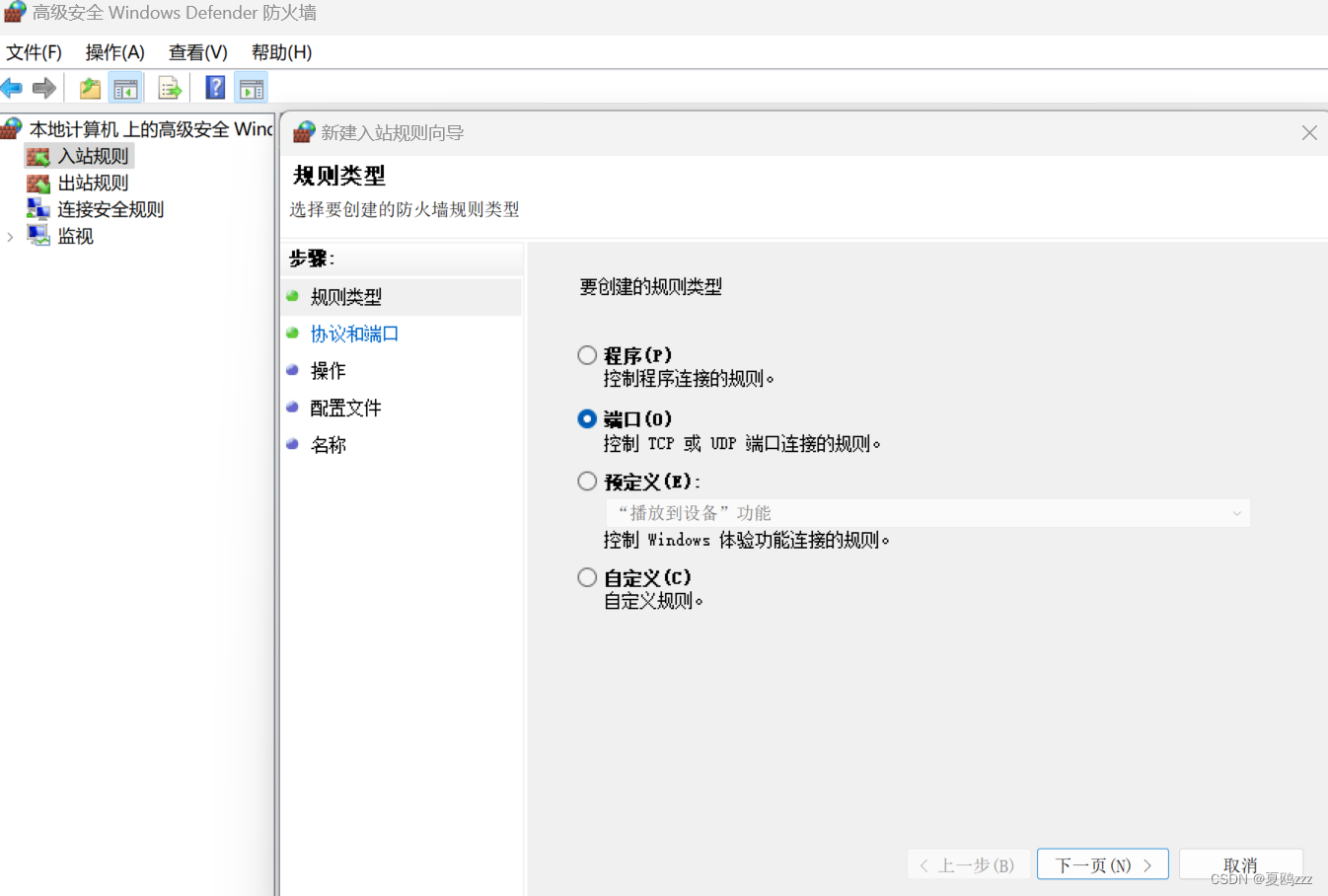Viewport: 1328px width, 896px height.
Task: Click the wizard title firewall icon
Action: (304, 132)
